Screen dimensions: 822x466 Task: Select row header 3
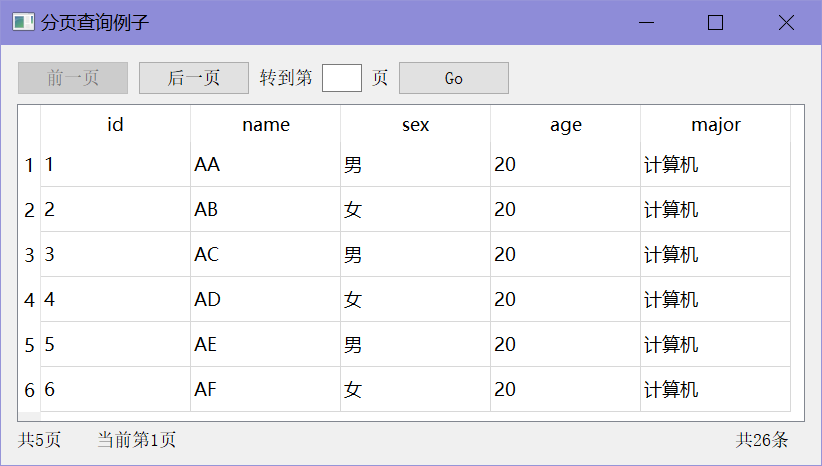click(29, 255)
